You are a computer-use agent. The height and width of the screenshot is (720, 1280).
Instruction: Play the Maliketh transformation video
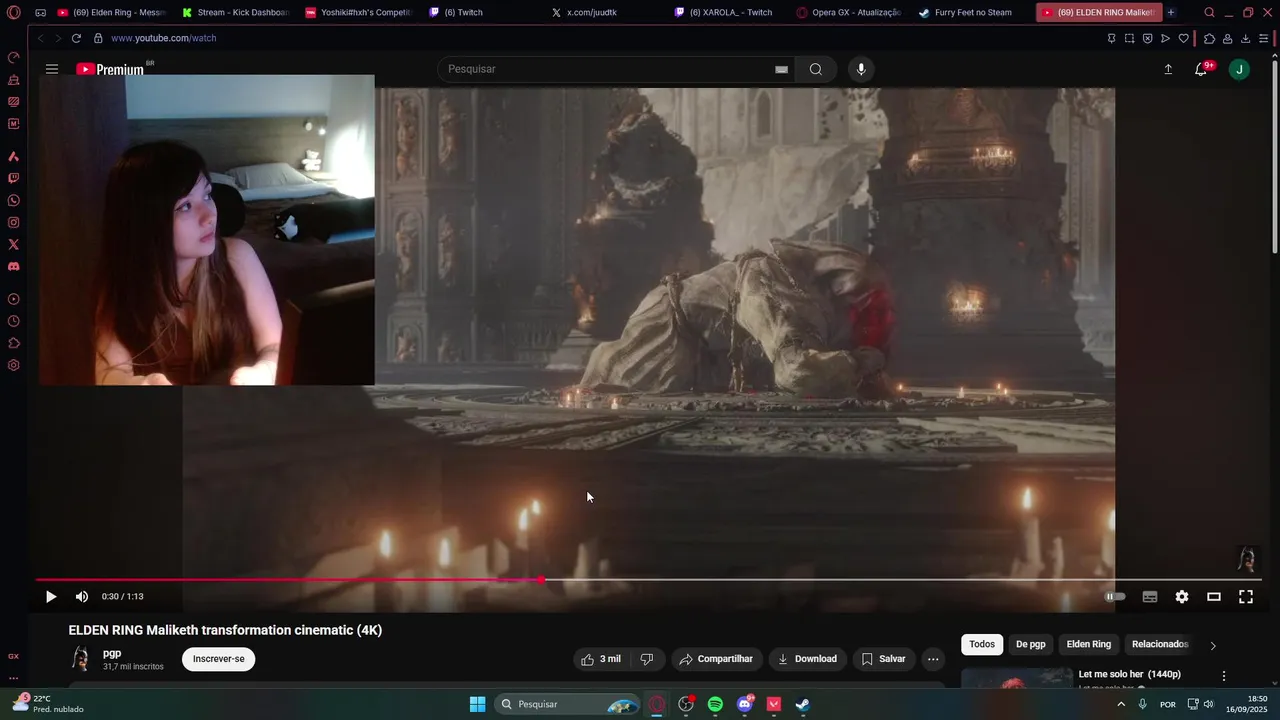pos(51,597)
